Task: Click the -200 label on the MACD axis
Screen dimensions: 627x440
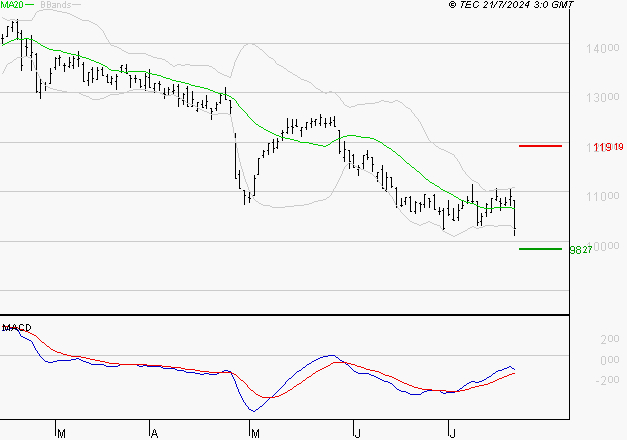Action: tap(607, 380)
